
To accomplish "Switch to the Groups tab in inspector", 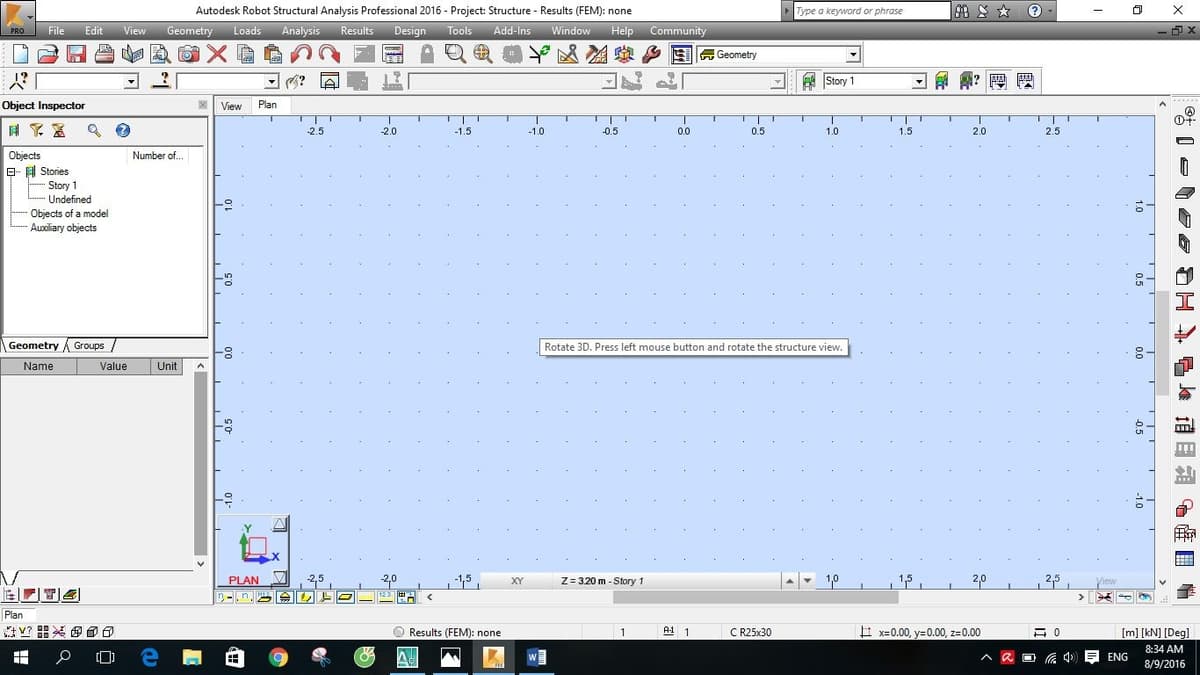I will pos(89,345).
